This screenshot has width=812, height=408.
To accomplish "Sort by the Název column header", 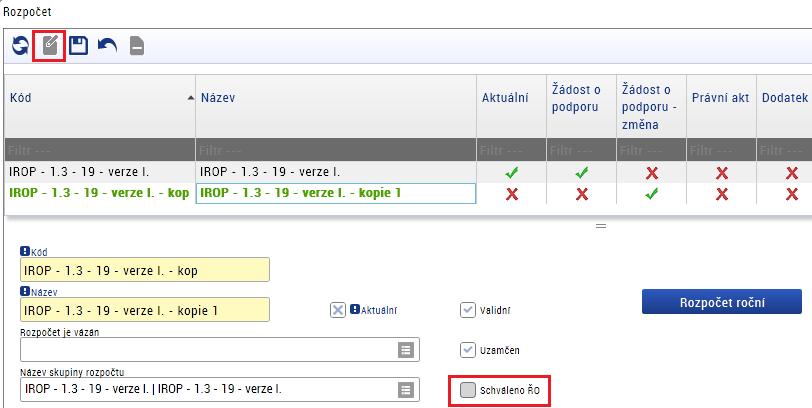I will [336, 106].
